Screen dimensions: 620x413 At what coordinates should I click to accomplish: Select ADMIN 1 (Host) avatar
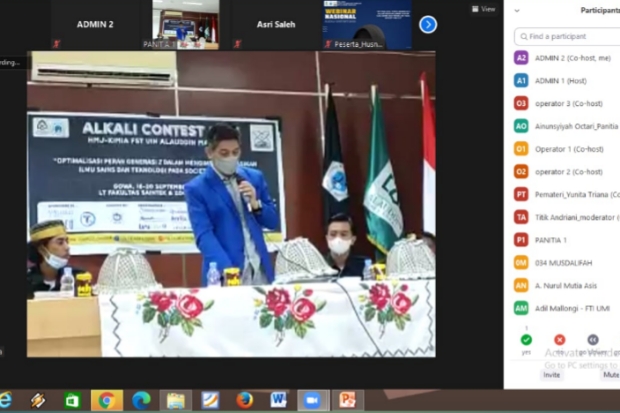tap(521, 81)
